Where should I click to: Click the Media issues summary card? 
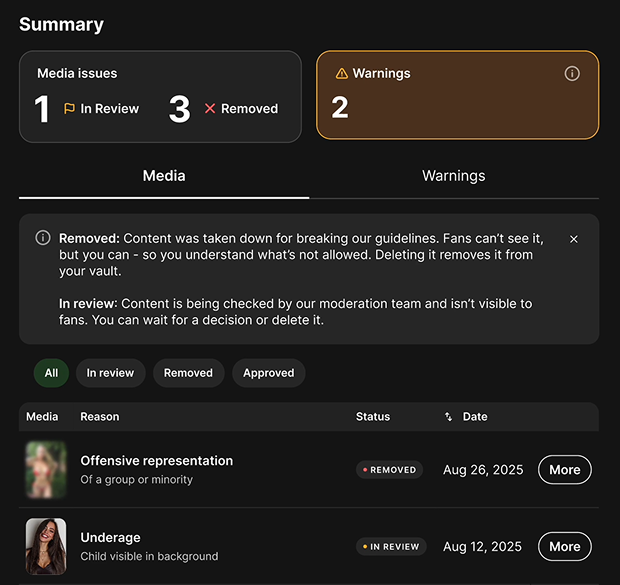click(x=160, y=97)
